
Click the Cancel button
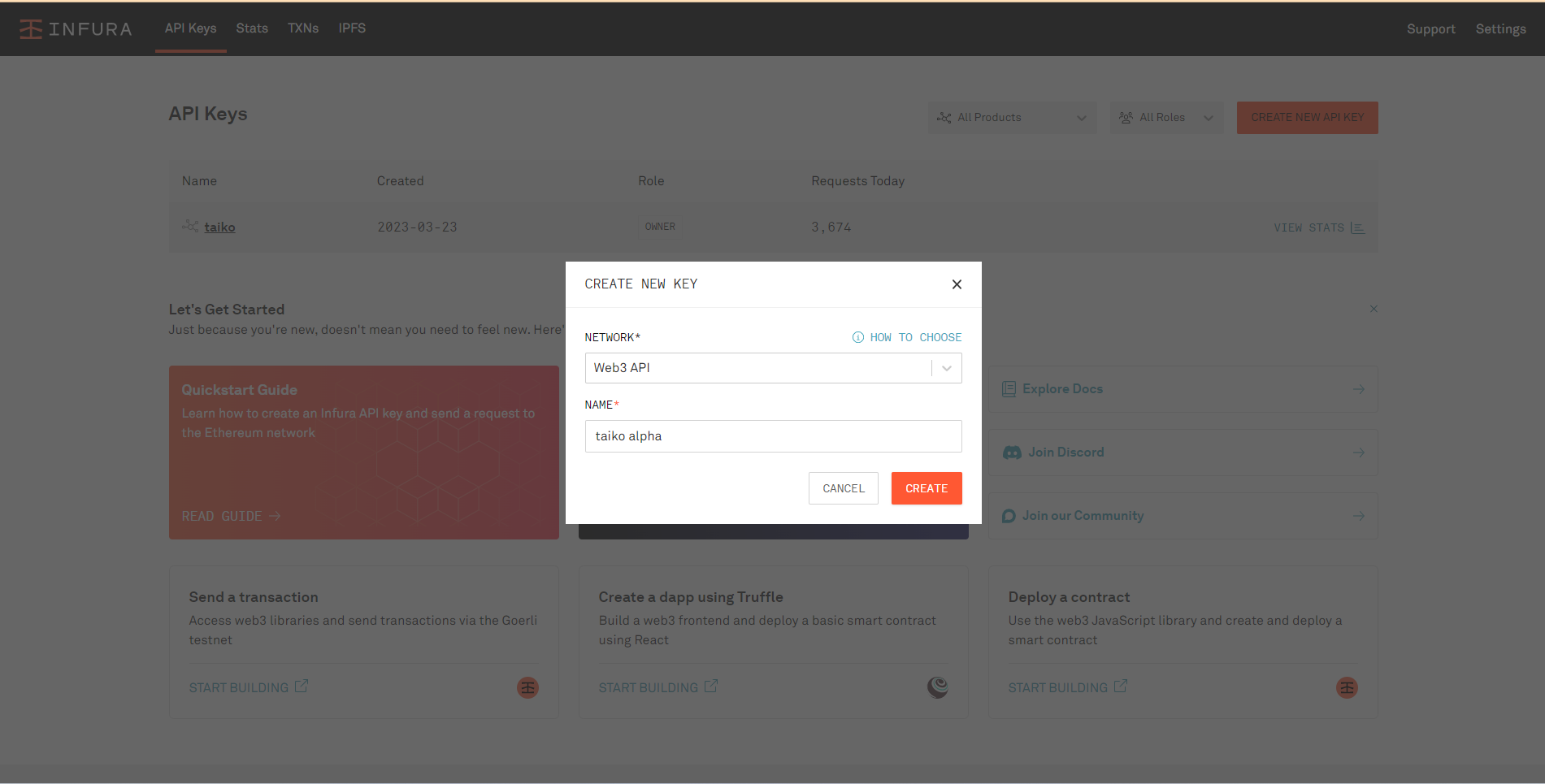pyautogui.click(x=843, y=488)
